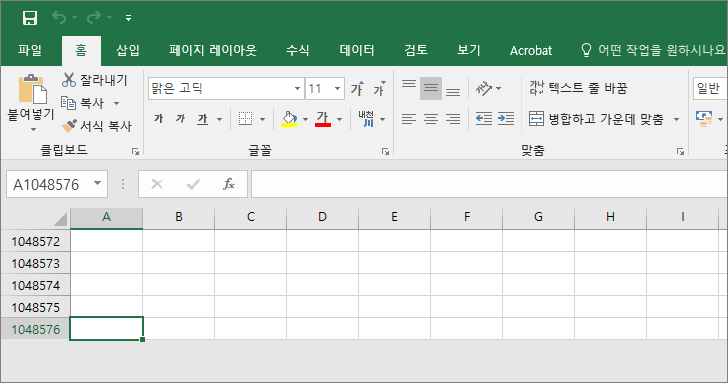Viewport: 728px width, 383px height.
Task: Click 병합하고 가운데 맞춤 button
Action: (x=596, y=119)
